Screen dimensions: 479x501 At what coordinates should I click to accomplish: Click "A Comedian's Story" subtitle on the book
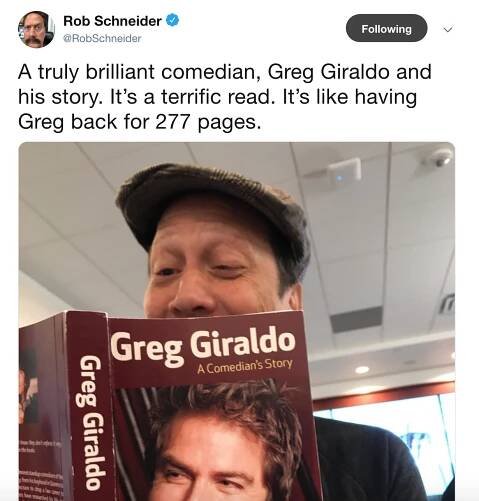coord(245,366)
